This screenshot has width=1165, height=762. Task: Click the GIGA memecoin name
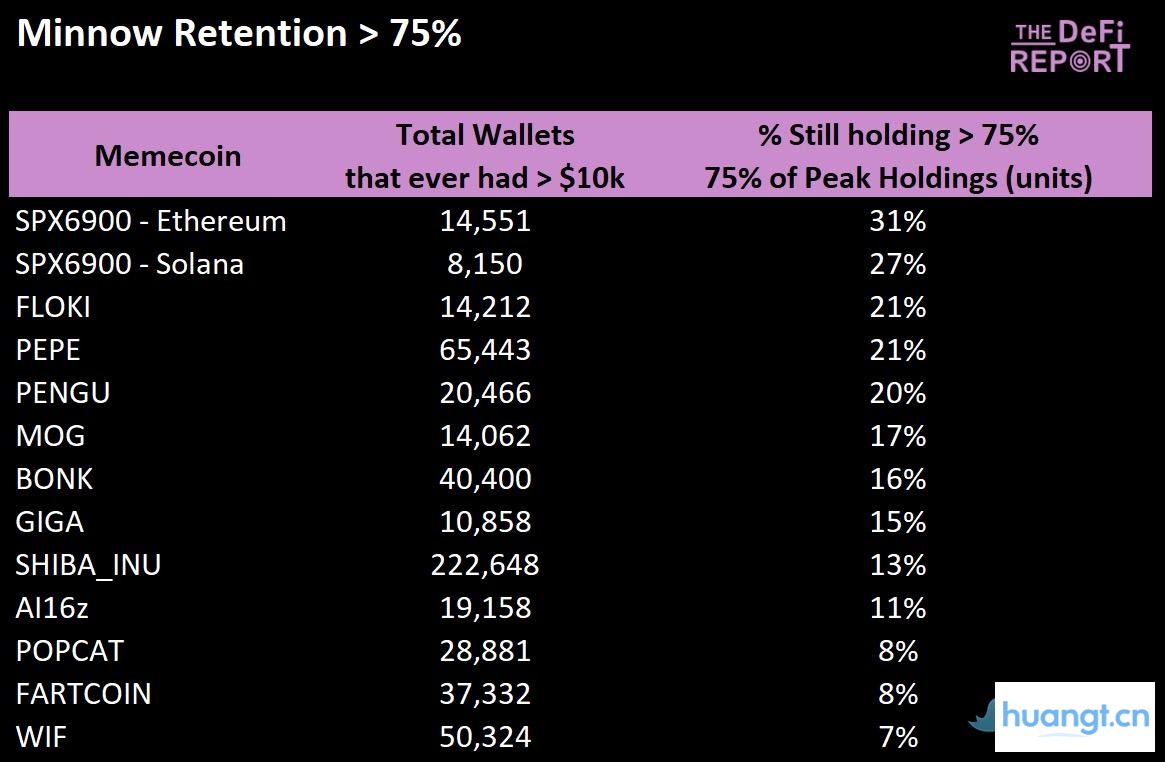[50, 522]
